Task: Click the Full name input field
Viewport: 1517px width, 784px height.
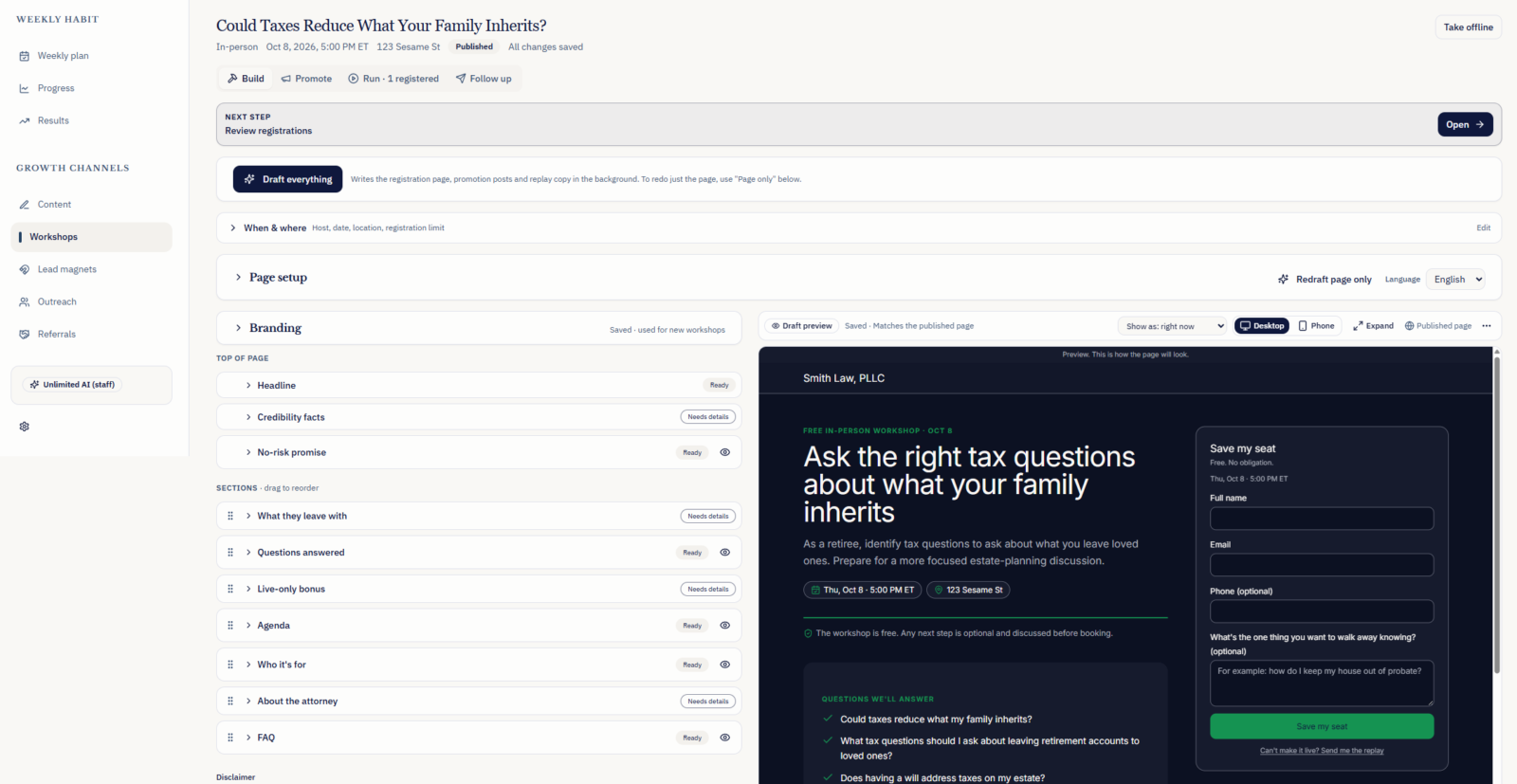Action: click(x=1322, y=519)
